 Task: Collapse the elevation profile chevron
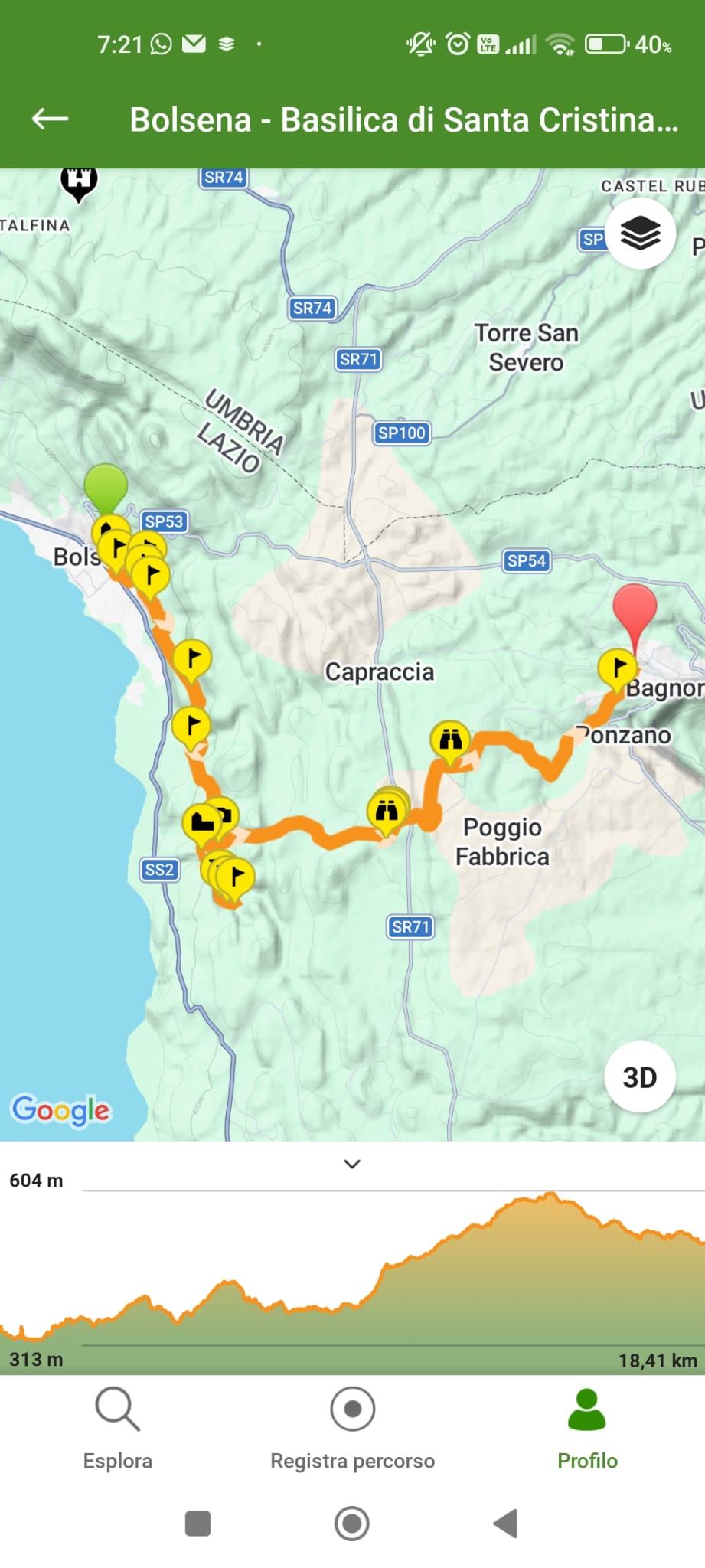click(352, 1164)
